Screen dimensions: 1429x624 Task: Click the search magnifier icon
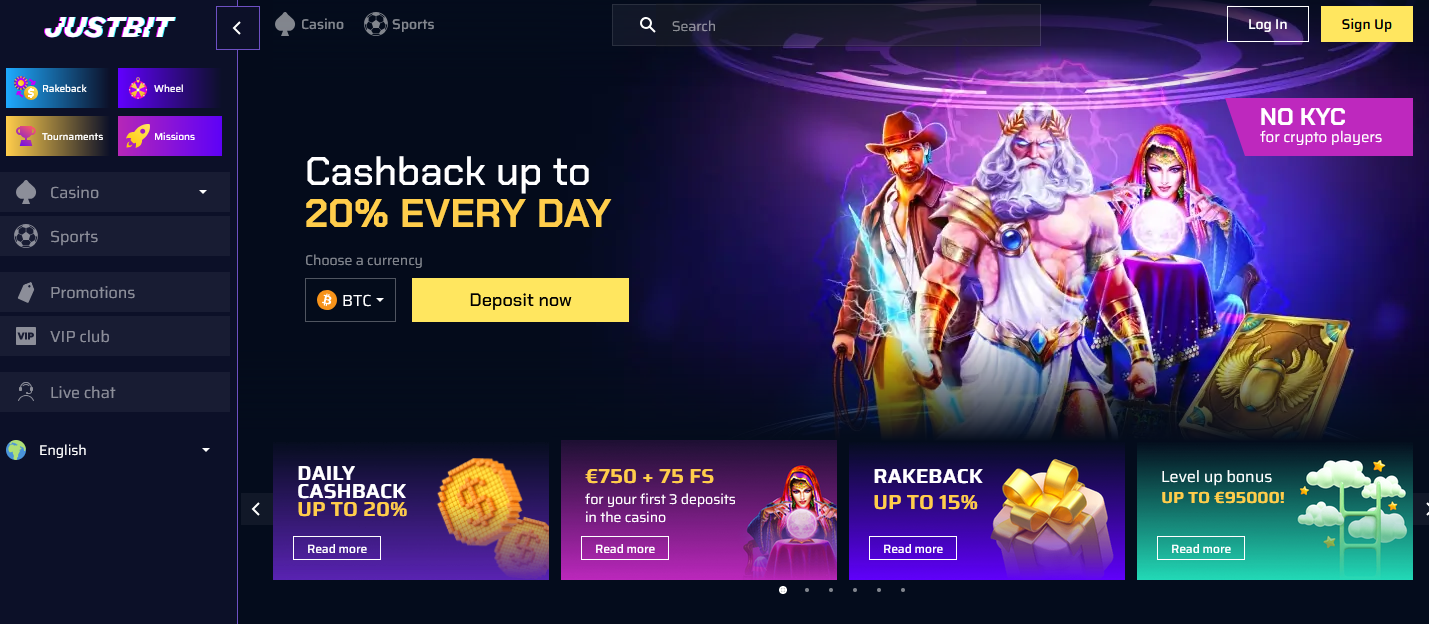[x=647, y=25]
